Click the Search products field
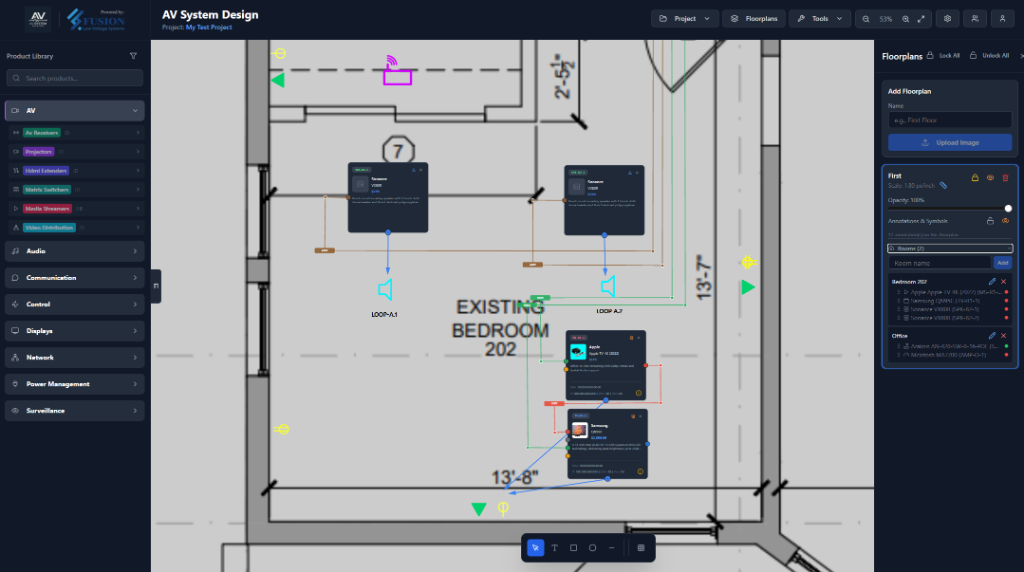This screenshot has height=572, width=1024. 74,78
